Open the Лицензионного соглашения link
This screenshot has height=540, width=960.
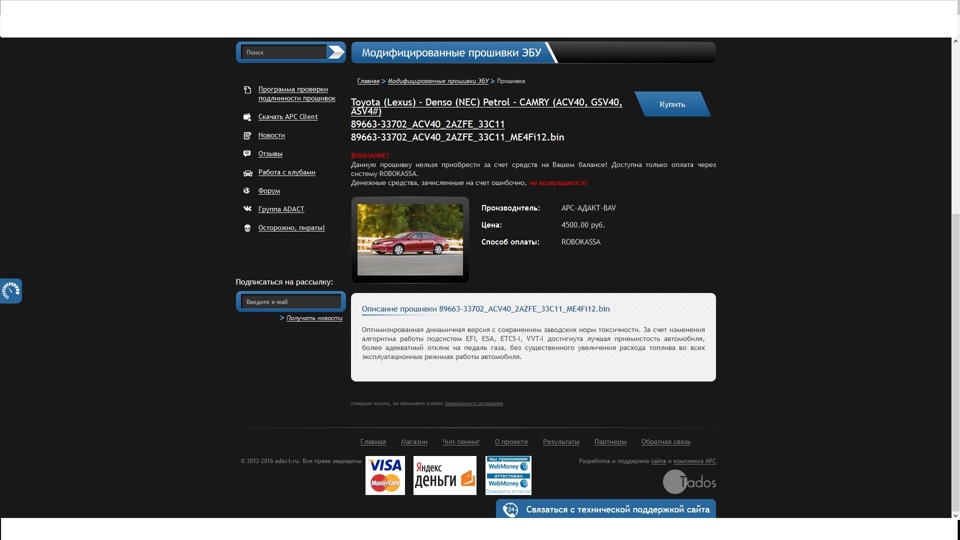[473, 403]
